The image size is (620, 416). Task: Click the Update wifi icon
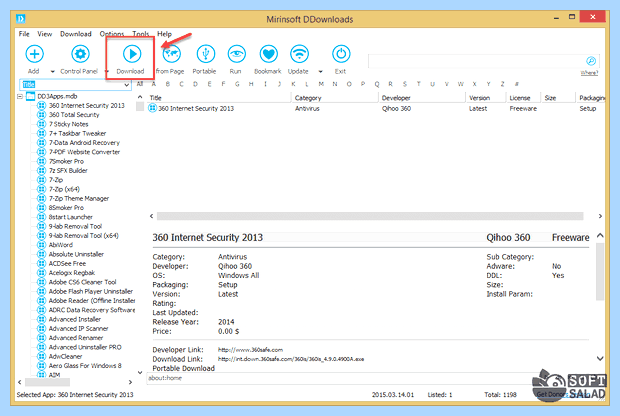point(299,54)
